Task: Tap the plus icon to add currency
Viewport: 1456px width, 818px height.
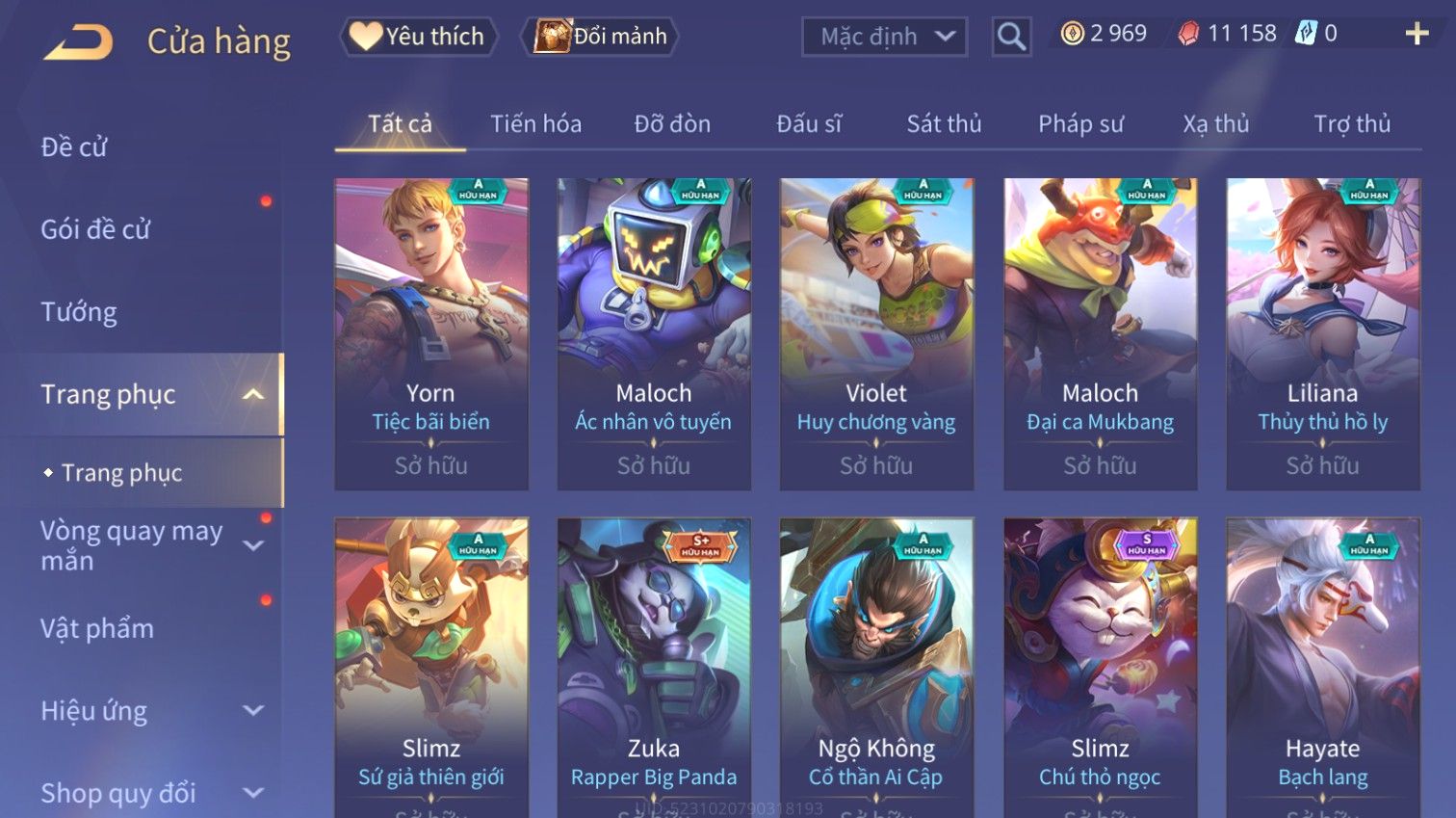Action: click(1417, 34)
